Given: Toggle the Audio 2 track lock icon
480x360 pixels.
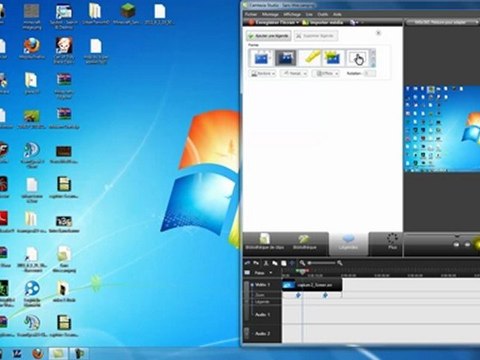Looking at the screenshot, I should [247, 332].
